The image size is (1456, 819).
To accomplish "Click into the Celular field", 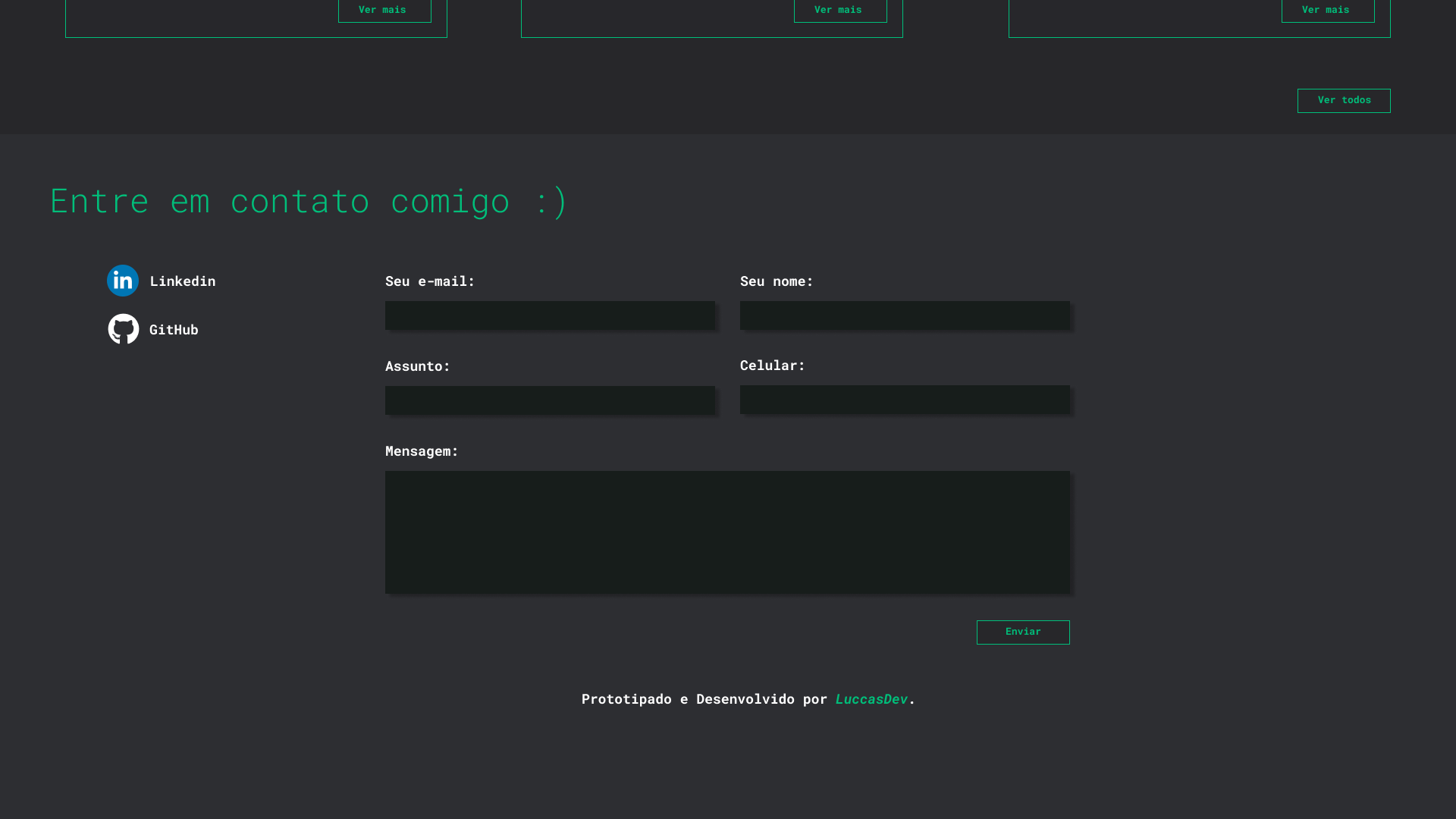I will coord(905,400).
